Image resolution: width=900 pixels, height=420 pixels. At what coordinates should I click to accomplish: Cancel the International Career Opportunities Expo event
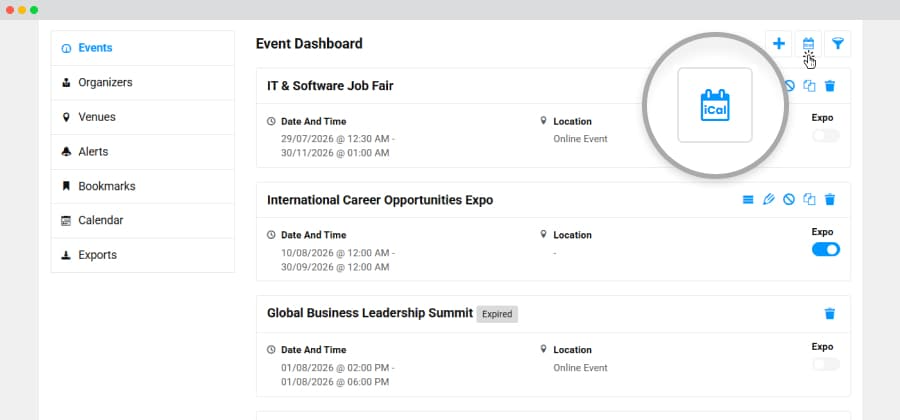789,200
